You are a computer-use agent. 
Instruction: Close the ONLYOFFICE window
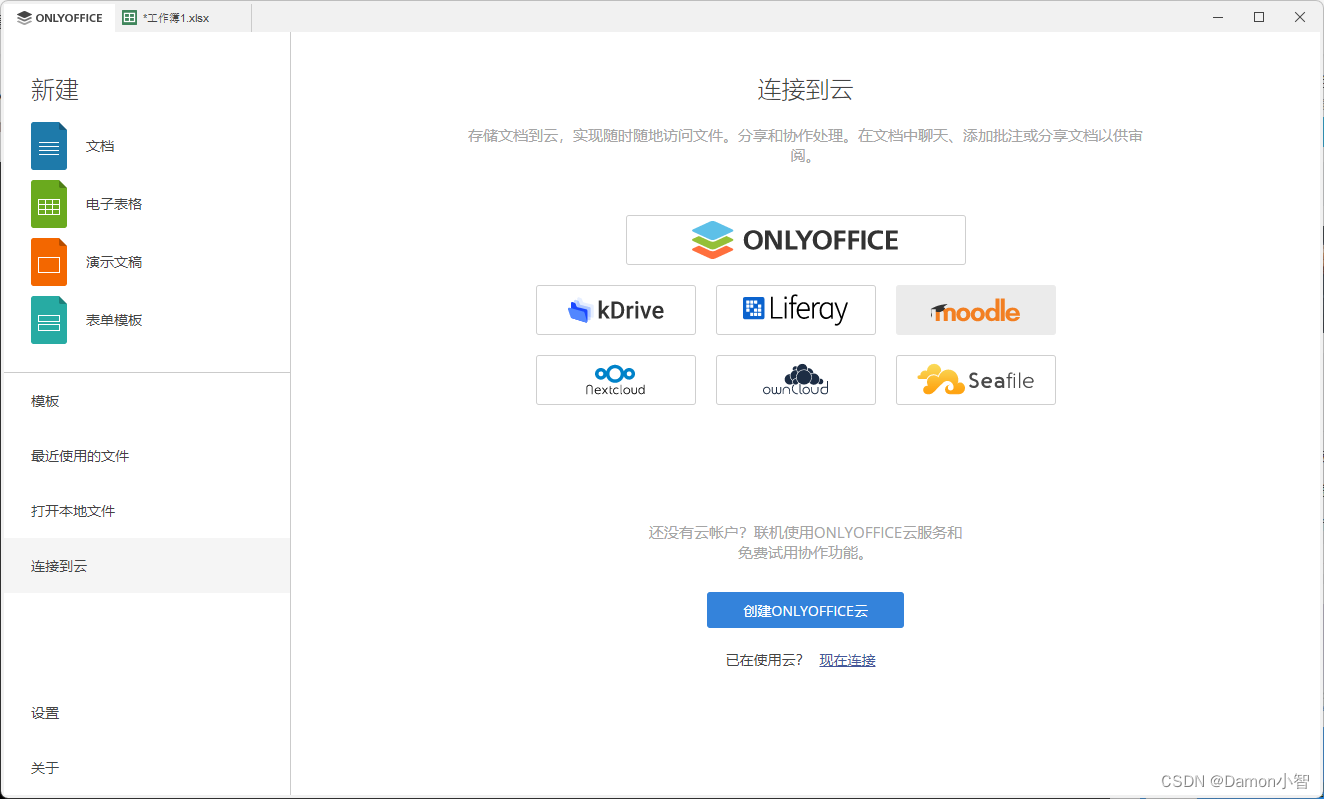pos(1300,17)
